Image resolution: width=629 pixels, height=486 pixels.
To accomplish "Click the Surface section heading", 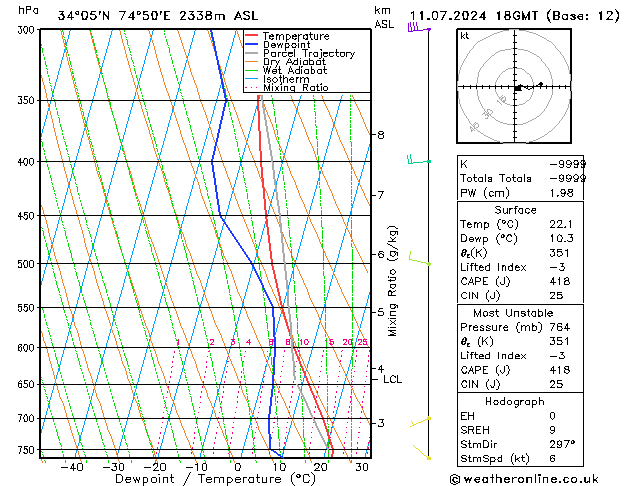I will (x=515, y=210).
